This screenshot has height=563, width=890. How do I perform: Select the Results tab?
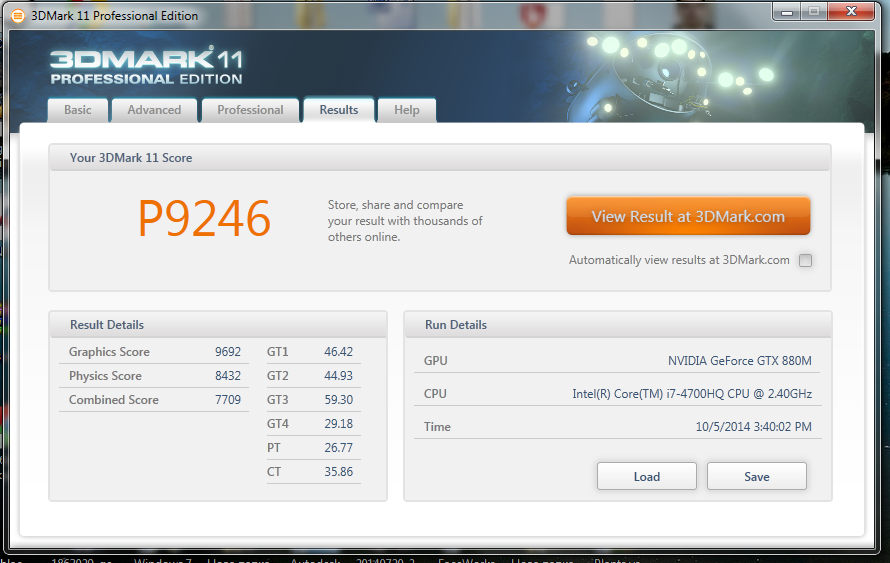[339, 110]
